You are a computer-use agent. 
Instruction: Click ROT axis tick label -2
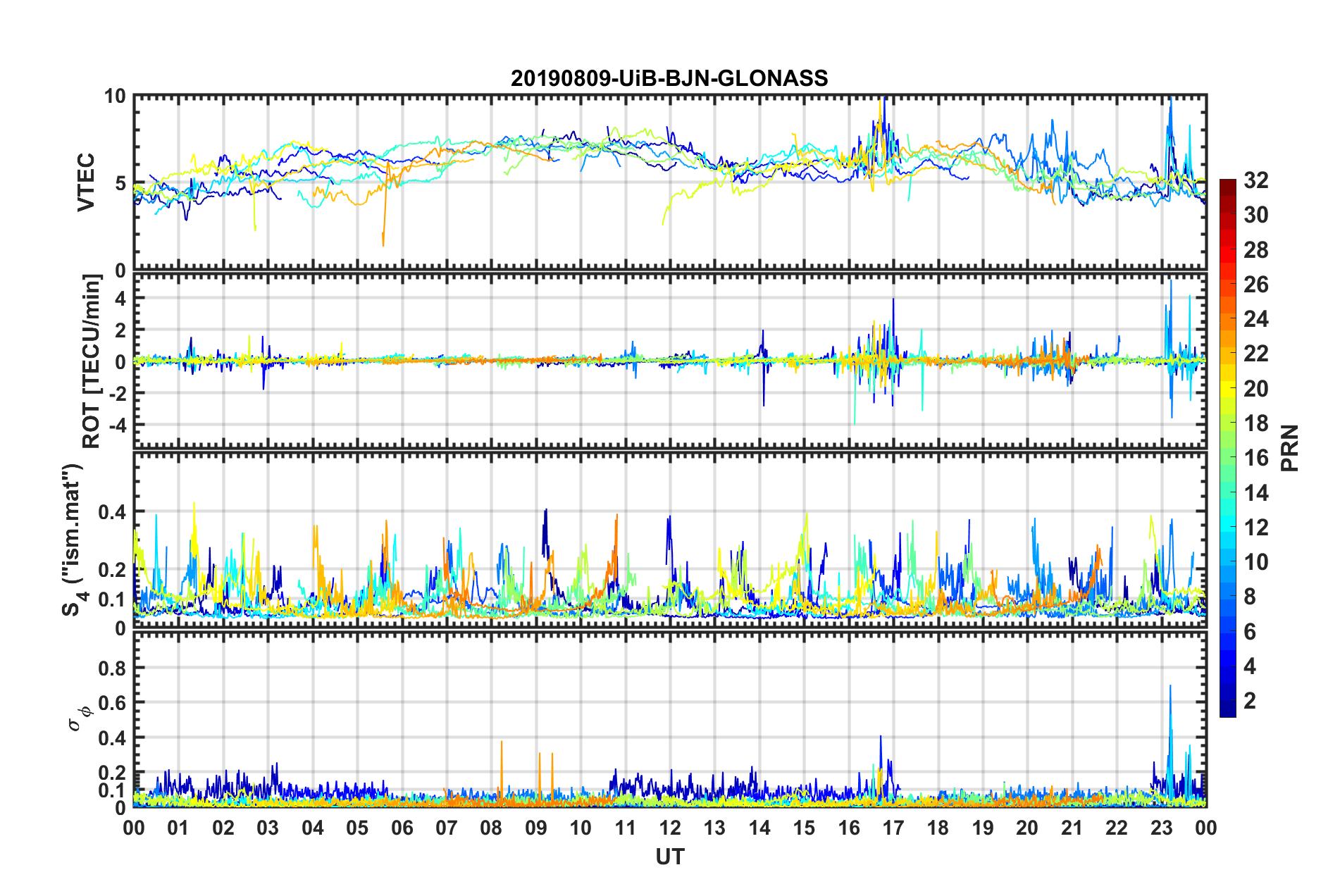tap(116, 394)
